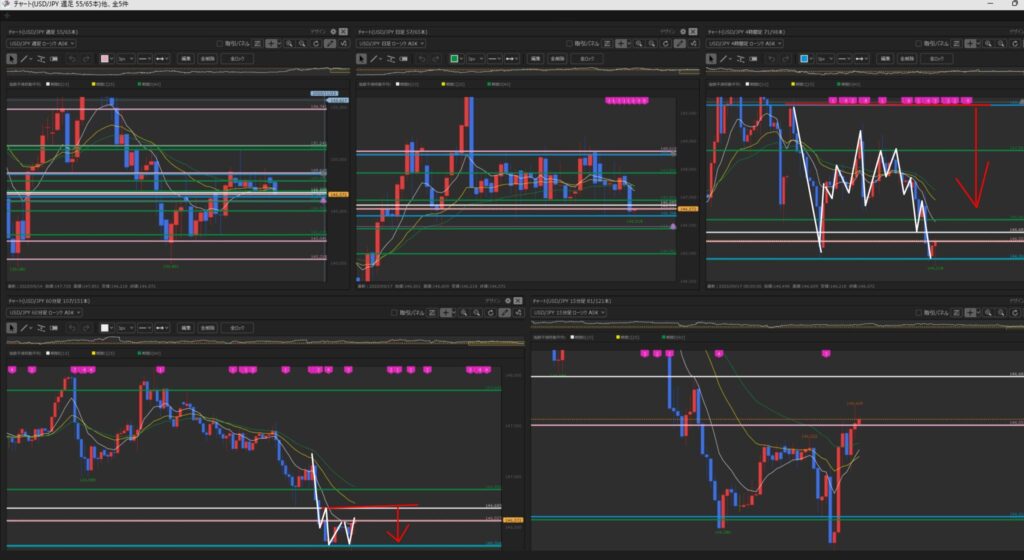The height and width of the screenshot is (560, 1024).
Task: Open green color swatch in daily chart
Action: (454, 59)
